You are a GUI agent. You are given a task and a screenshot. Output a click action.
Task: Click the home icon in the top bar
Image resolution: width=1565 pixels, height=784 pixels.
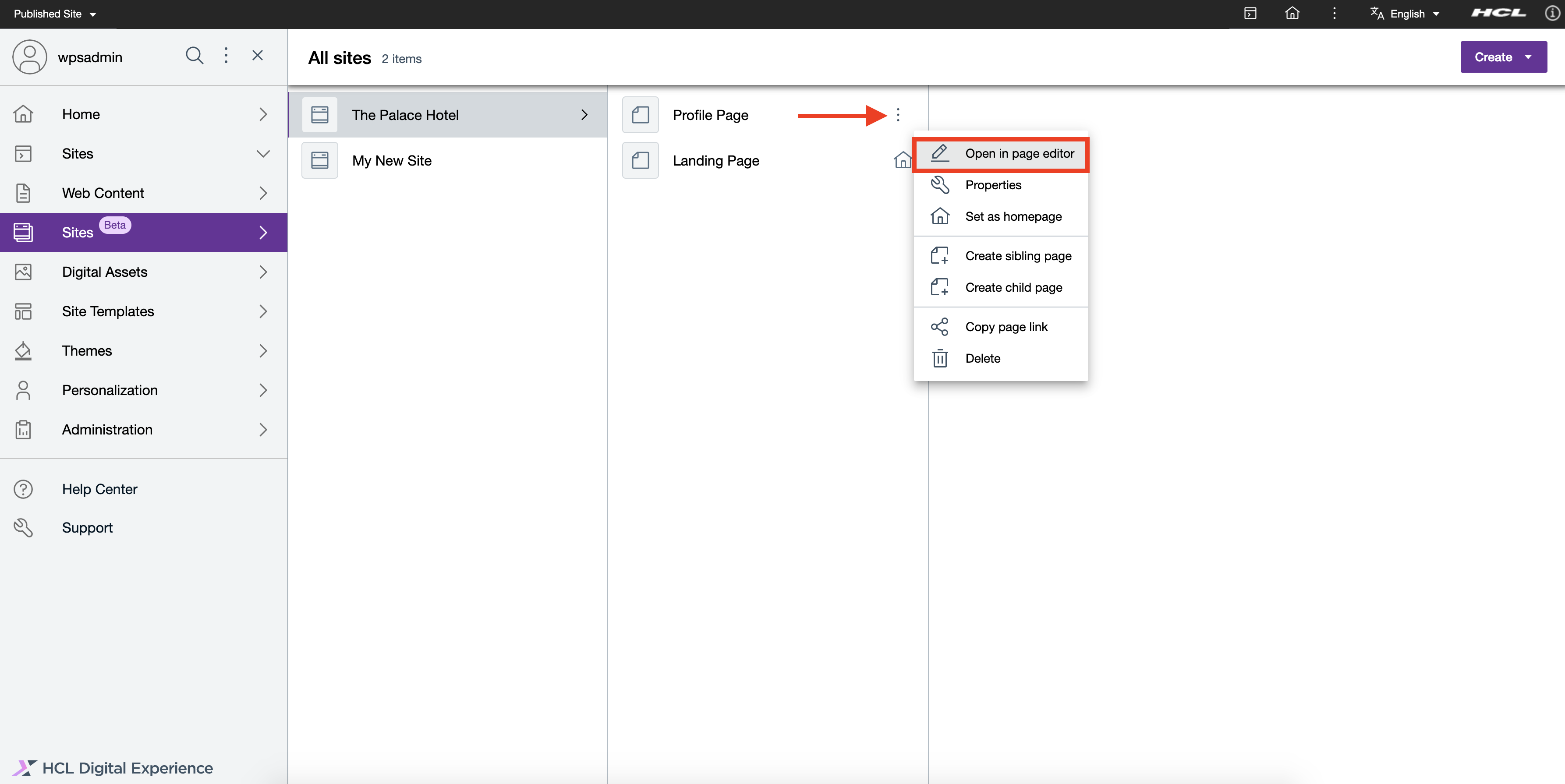click(1293, 13)
